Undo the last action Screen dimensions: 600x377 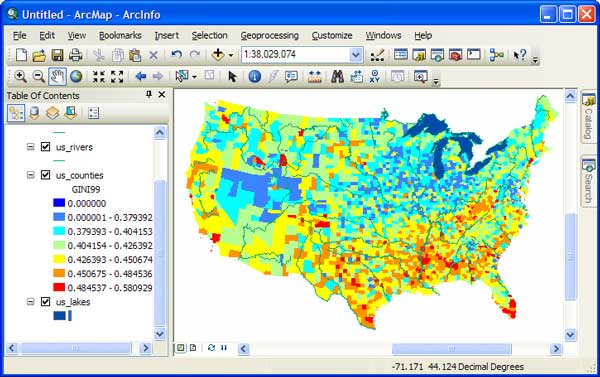[176, 55]
